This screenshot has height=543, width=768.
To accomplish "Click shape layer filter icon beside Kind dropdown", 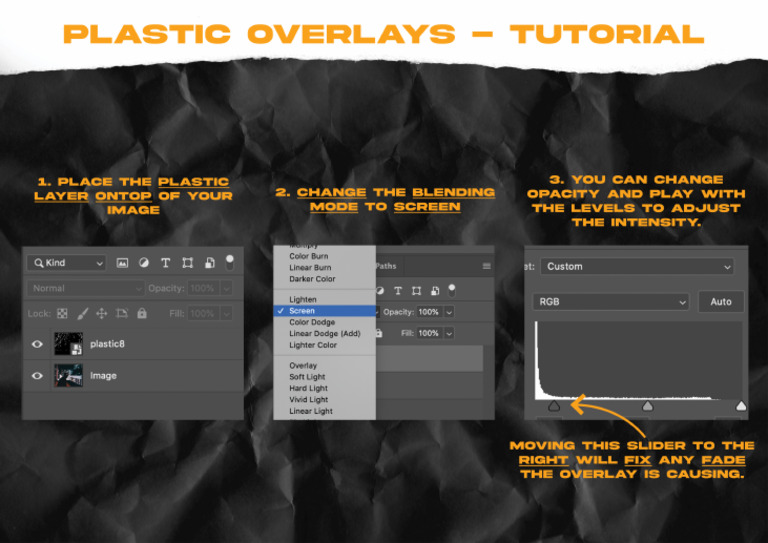I will click(188, 263).
